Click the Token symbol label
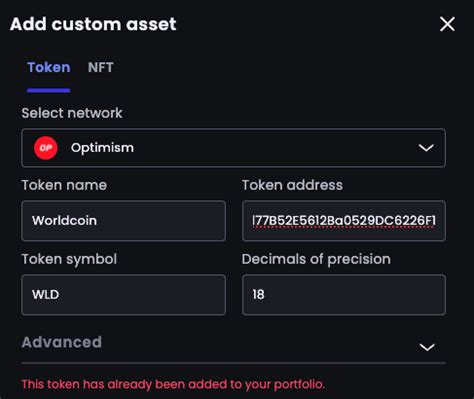The height and width of the screenshot is (399, 474). point(69,259)
